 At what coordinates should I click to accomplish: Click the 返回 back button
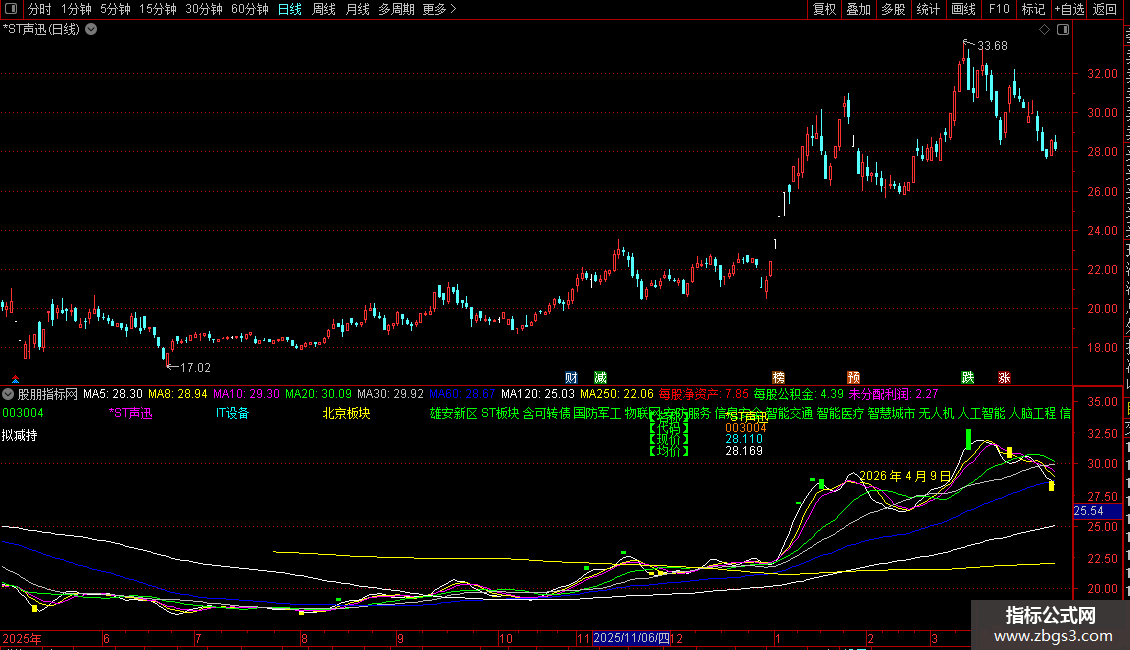coord(1105,9)
